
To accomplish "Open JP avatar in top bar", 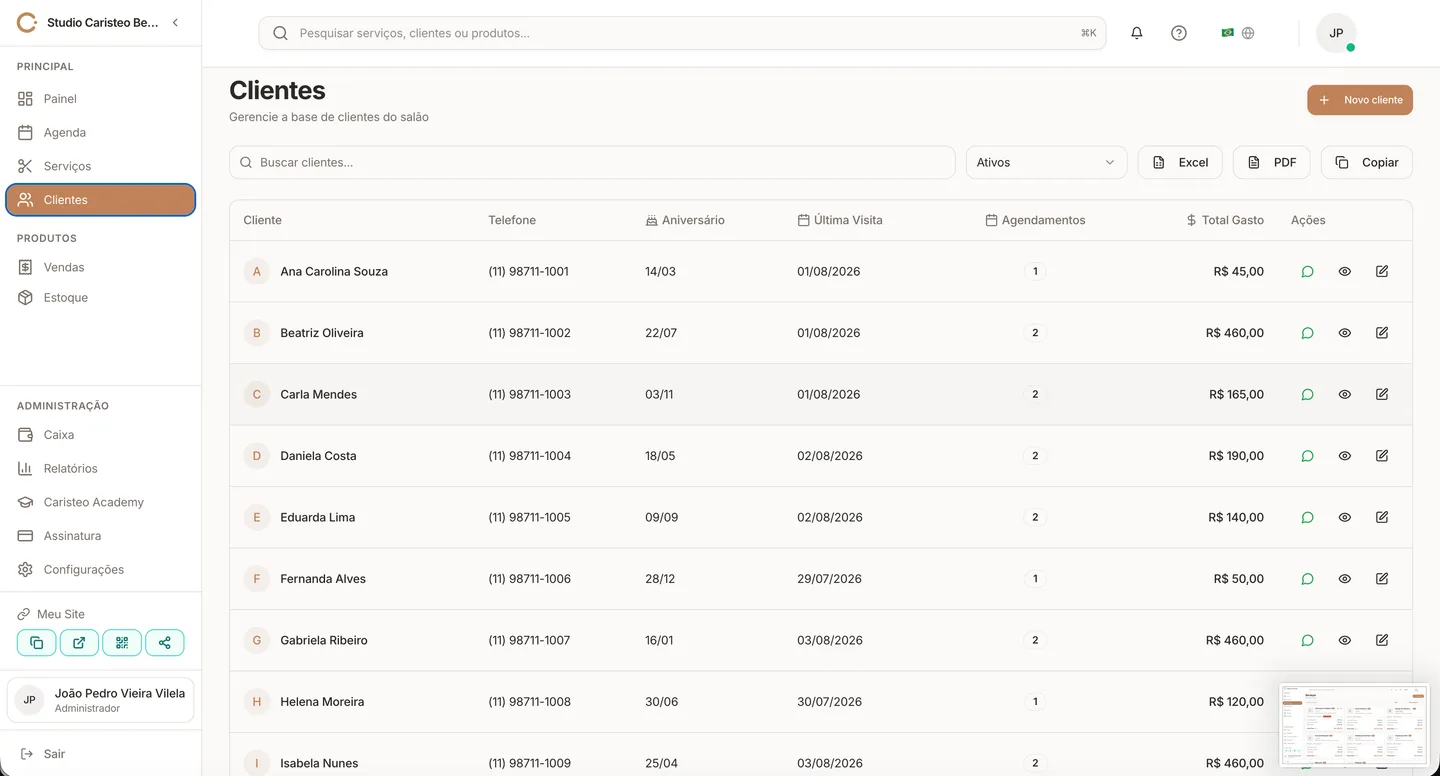I will tap(1336, 33).
